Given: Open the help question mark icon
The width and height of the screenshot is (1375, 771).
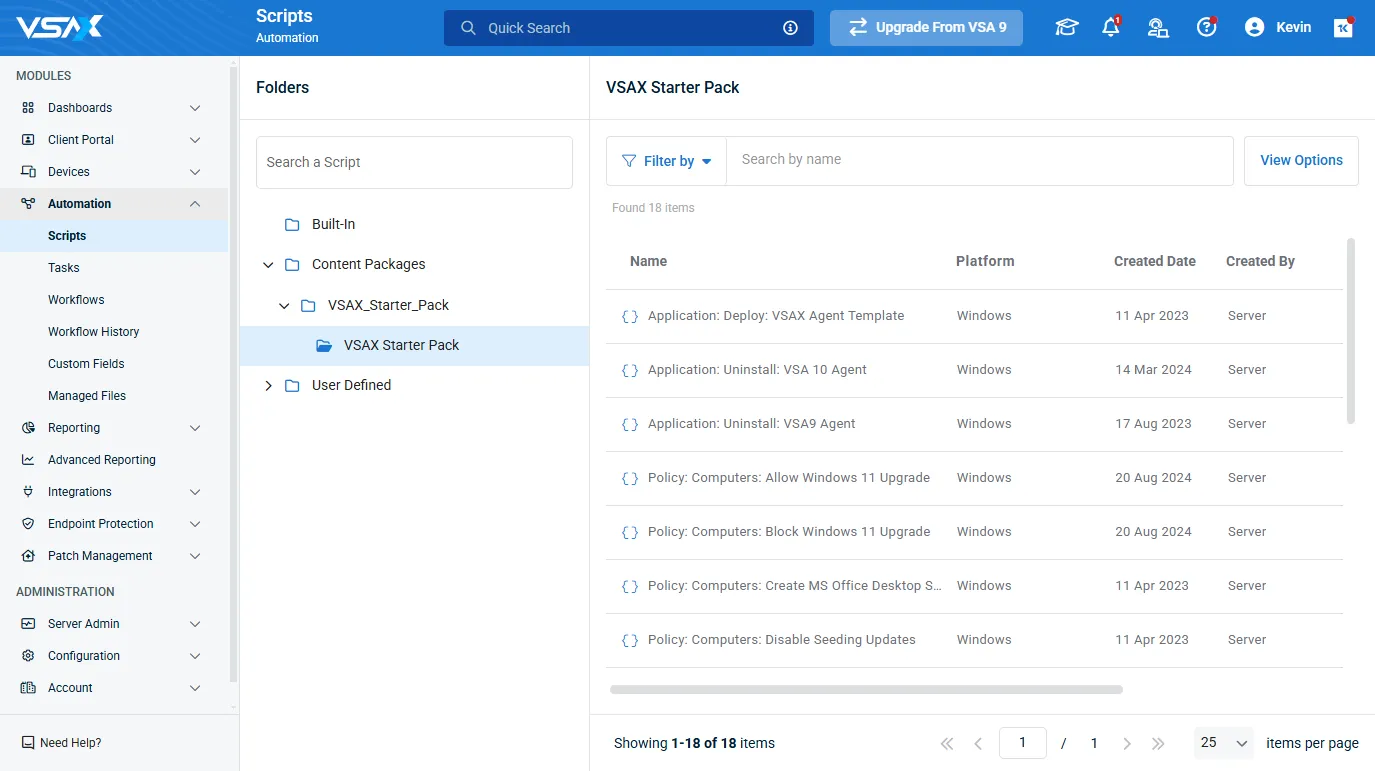Looking at the screenshot, I should coord(1206,28).
